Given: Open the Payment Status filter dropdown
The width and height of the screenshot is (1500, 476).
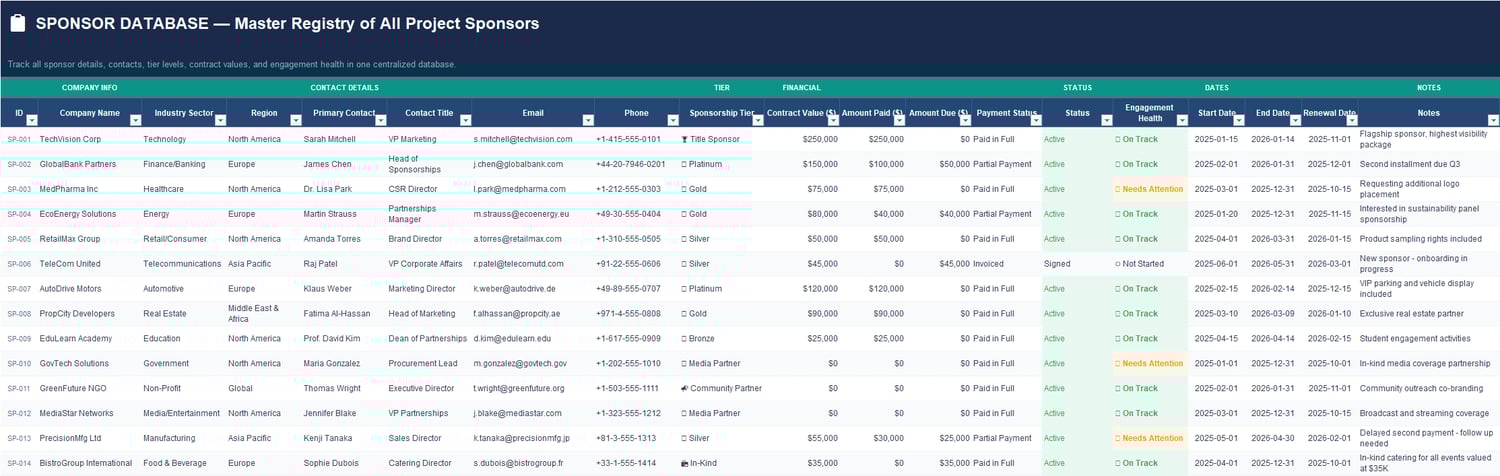Looking at the screenshot, I should point(1035,120).
